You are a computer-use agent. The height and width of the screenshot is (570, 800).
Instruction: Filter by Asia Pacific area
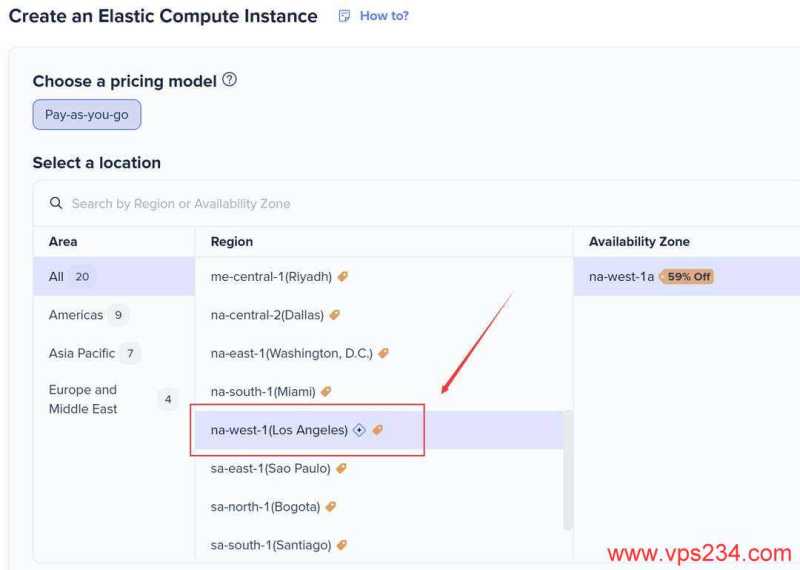click(80, 353)
